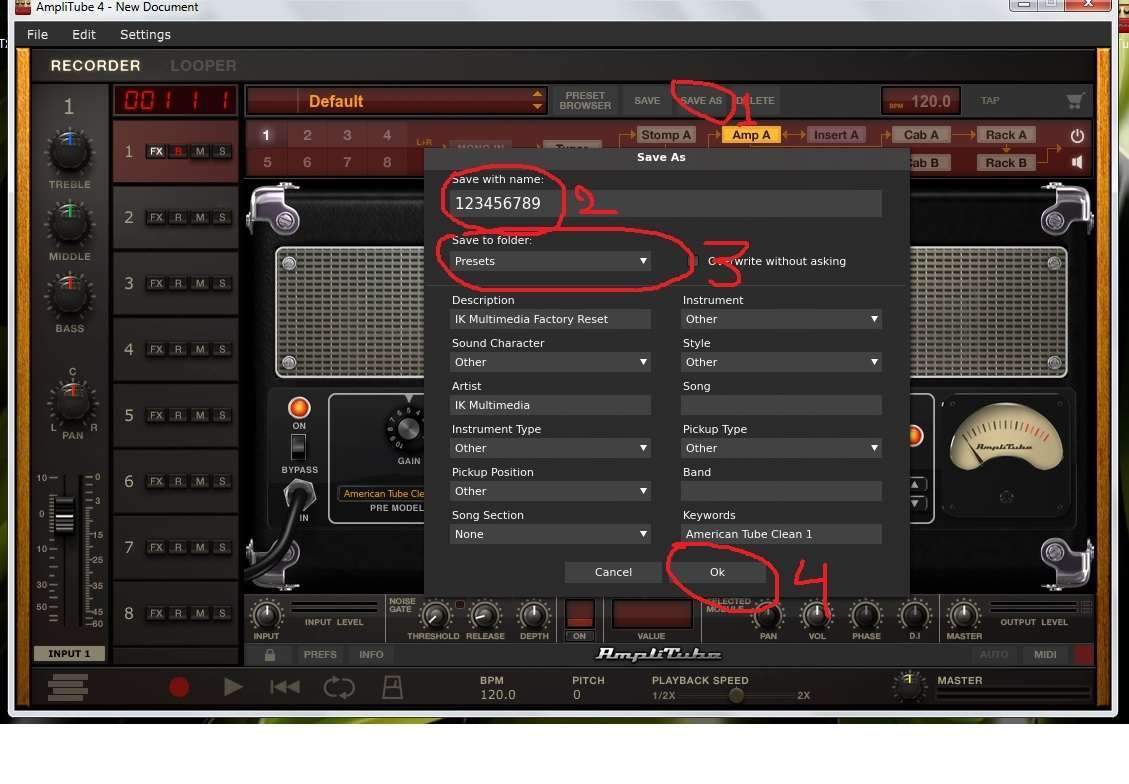Click the PLAYBACK SPEED slider handle
Screen dimensions: 1129x784
[736, 695]
